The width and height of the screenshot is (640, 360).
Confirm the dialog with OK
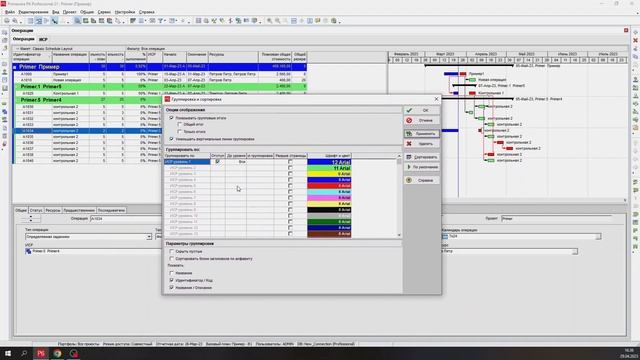(422, 110)
